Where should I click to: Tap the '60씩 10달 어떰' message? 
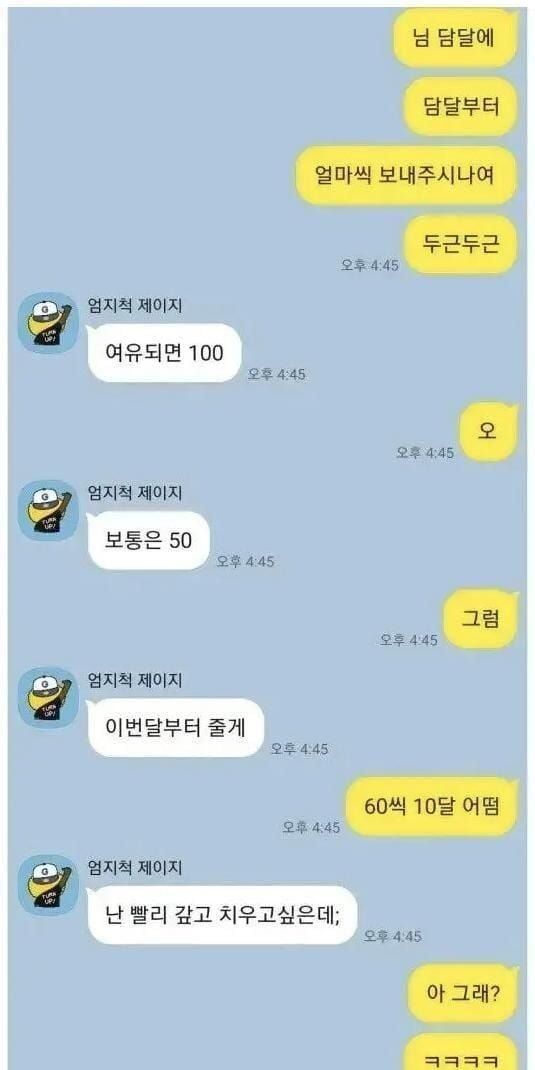(432, 807)
